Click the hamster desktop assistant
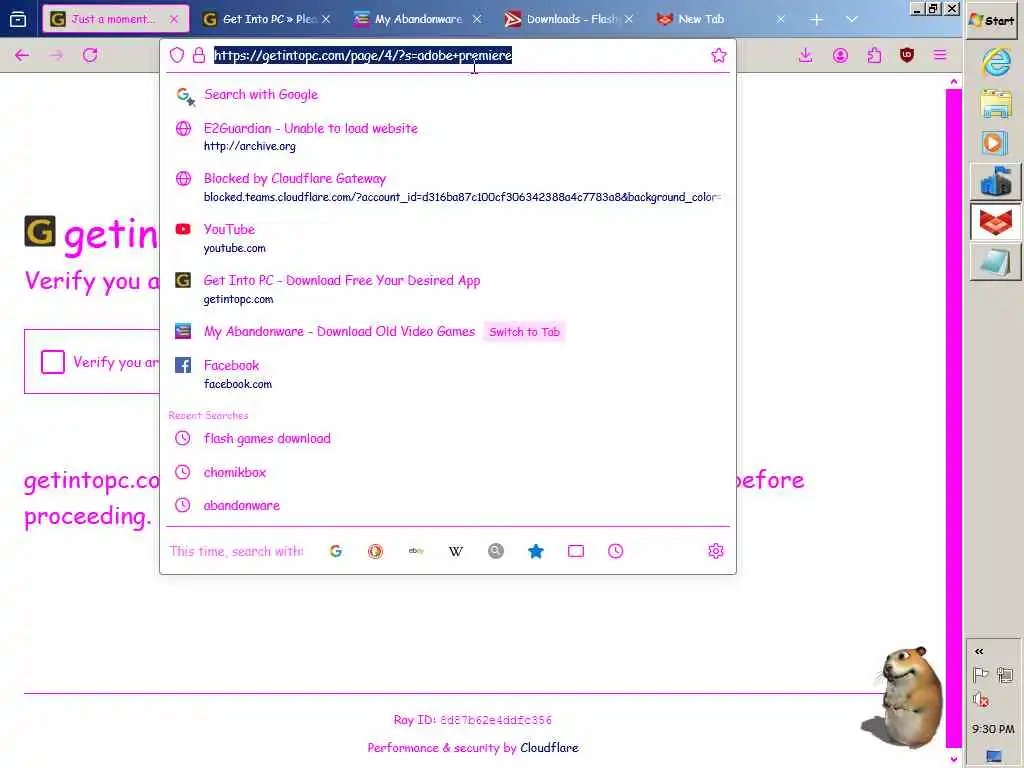The width and height of the screenshot is (1024, 768). pyautogui.click(x=906, y=696)
